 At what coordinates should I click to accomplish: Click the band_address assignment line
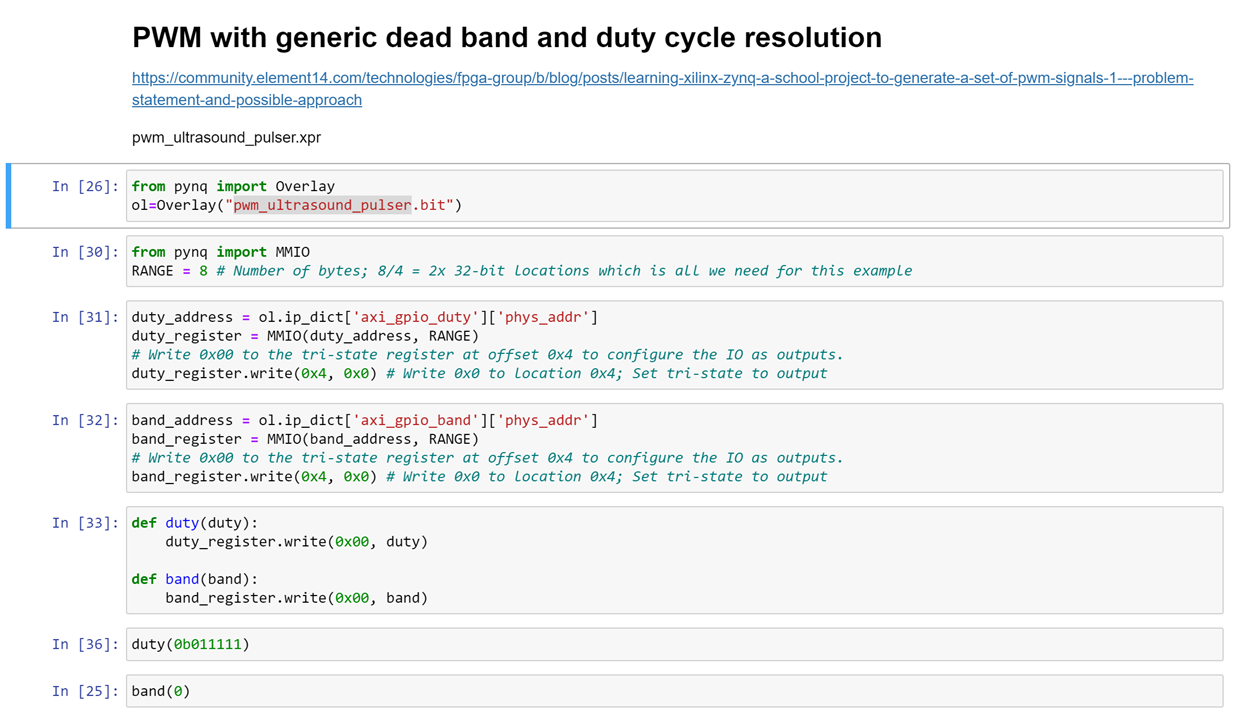pos(364,420)
